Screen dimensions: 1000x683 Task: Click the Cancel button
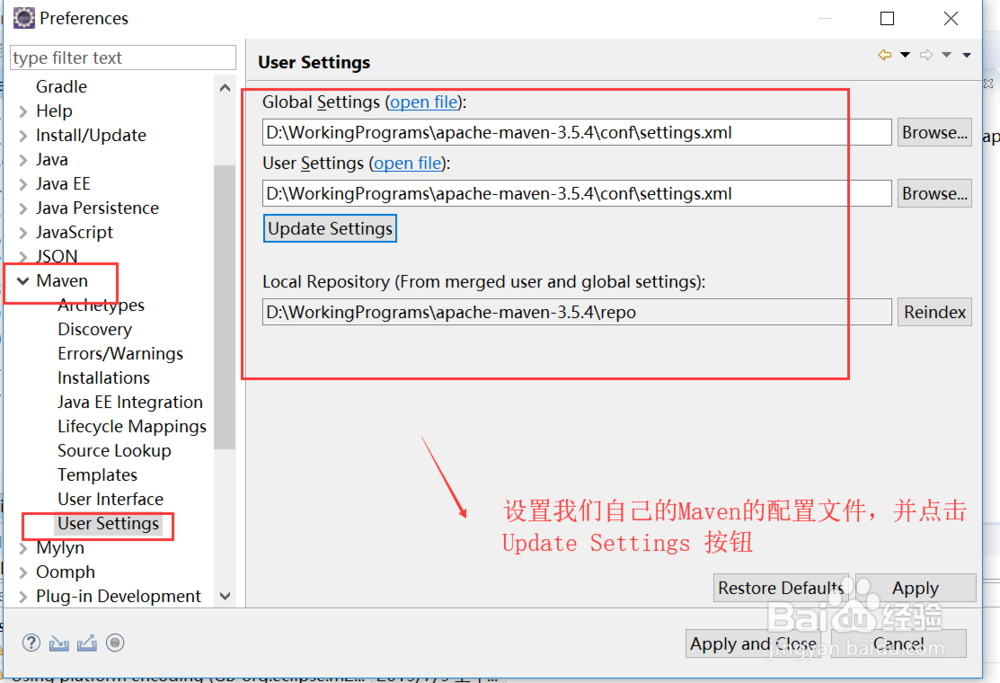pyautogui.click(x=899, y=643)
